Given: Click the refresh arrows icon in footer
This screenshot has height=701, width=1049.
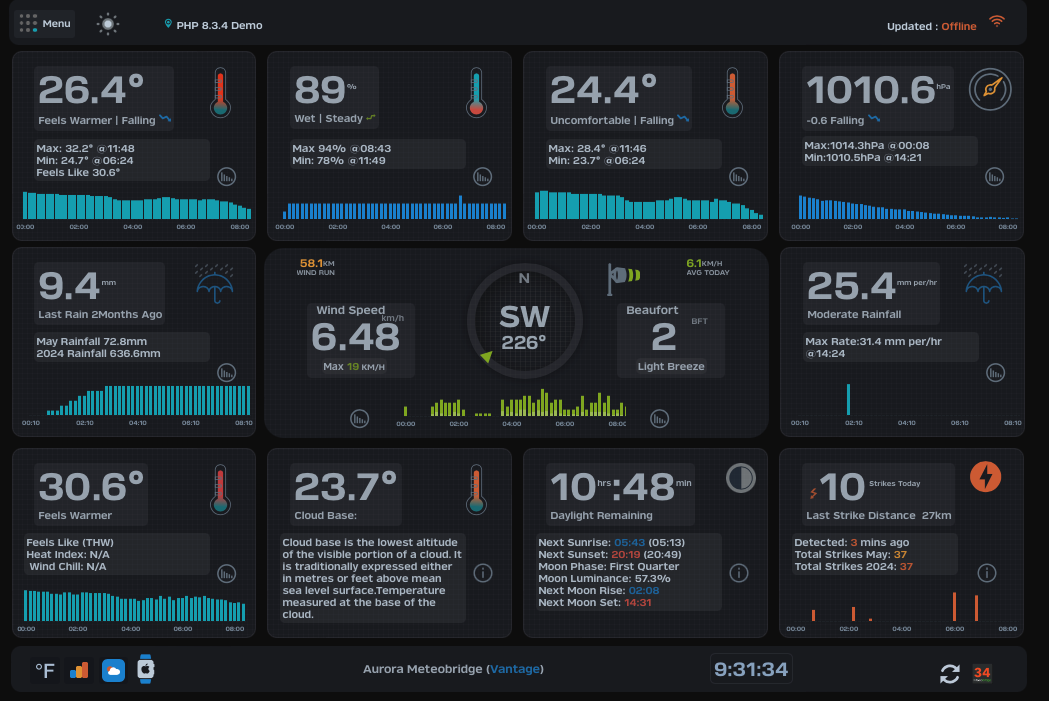Looking at the screenshot, I should coord(949,674).
